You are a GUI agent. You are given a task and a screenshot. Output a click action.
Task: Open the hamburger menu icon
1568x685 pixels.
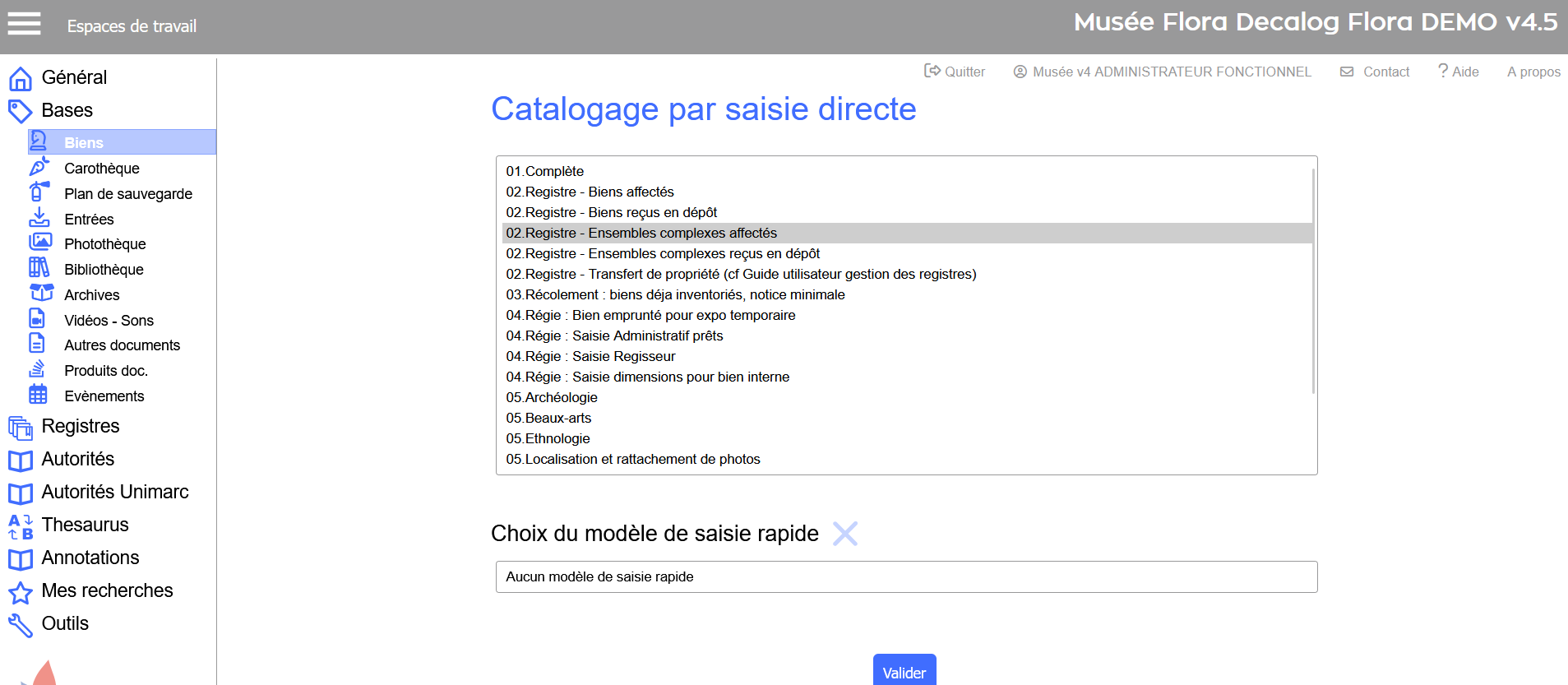(x=24, y=24)
